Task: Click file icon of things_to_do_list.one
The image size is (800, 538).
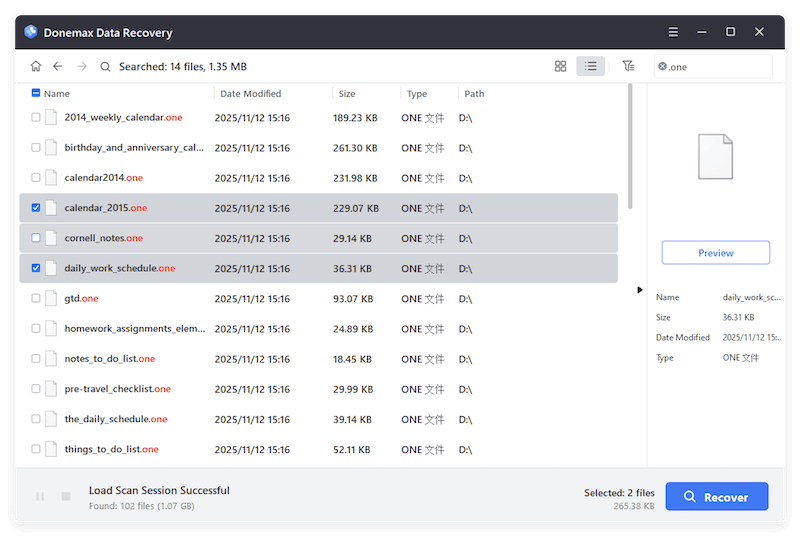Action: pos(51,449)
